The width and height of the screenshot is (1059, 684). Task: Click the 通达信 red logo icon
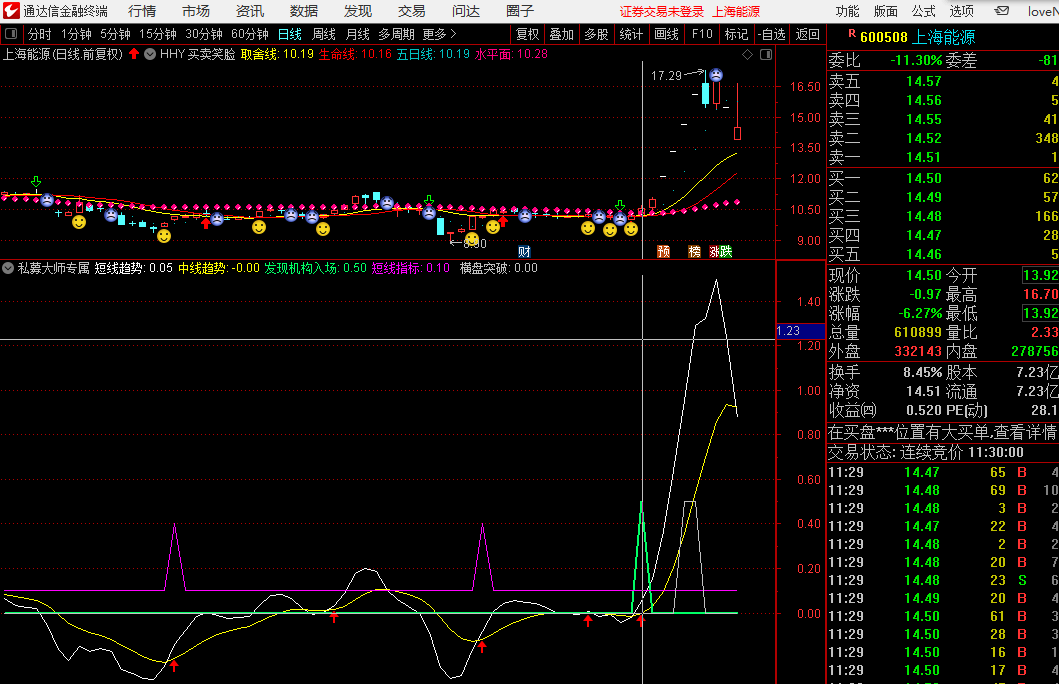pos(11,11)
